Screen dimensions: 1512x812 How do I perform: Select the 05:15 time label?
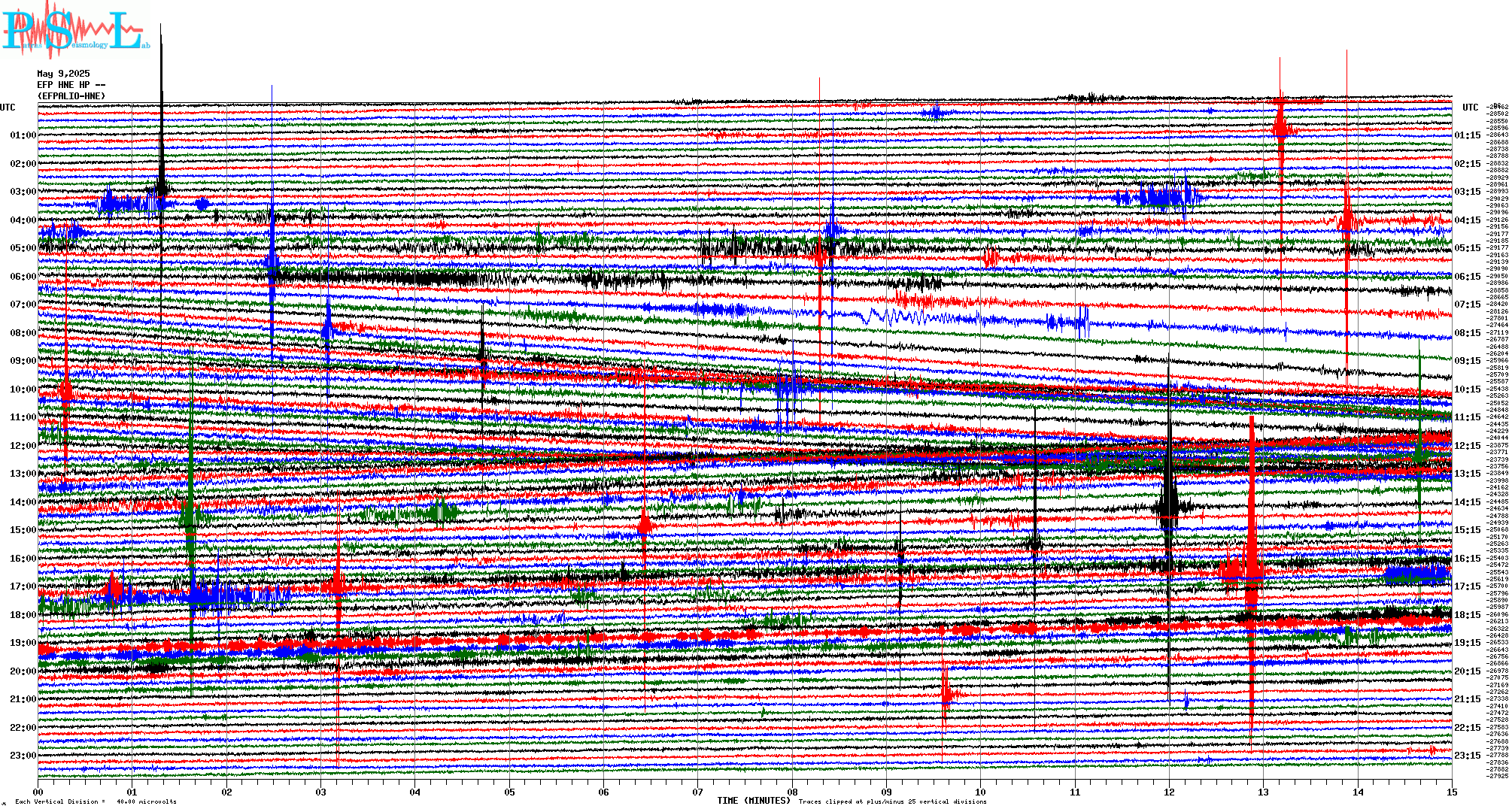(1468, 248)
